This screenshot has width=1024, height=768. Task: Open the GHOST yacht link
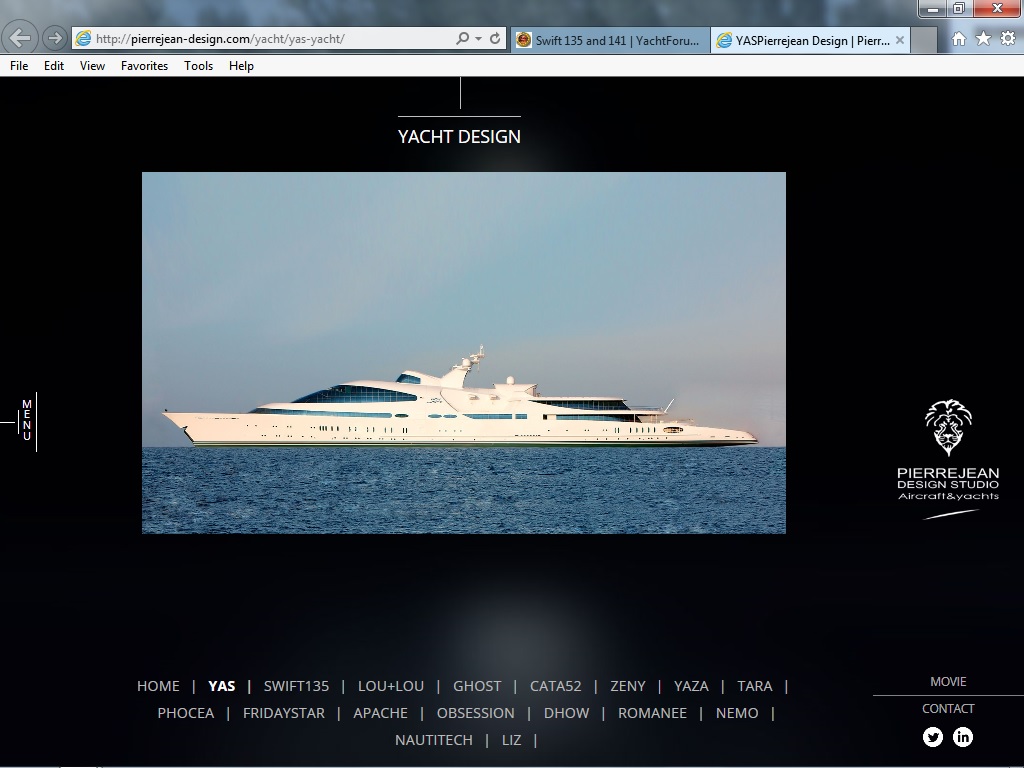(x=477, y=686)
